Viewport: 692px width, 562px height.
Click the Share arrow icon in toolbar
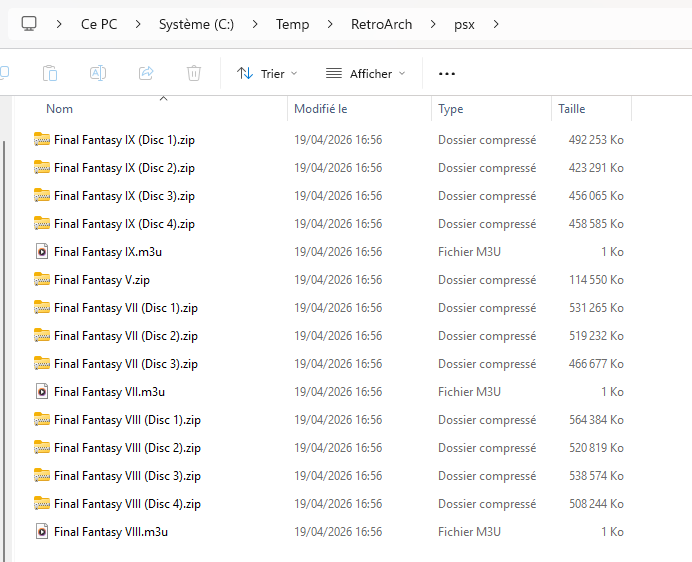coord(146,73)
